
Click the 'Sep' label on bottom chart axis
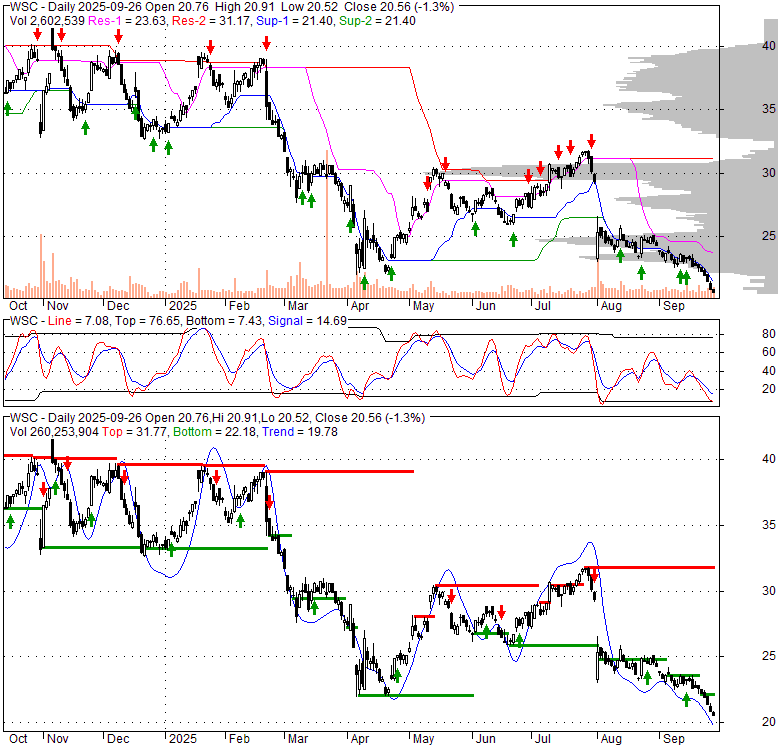coord(674,739)
